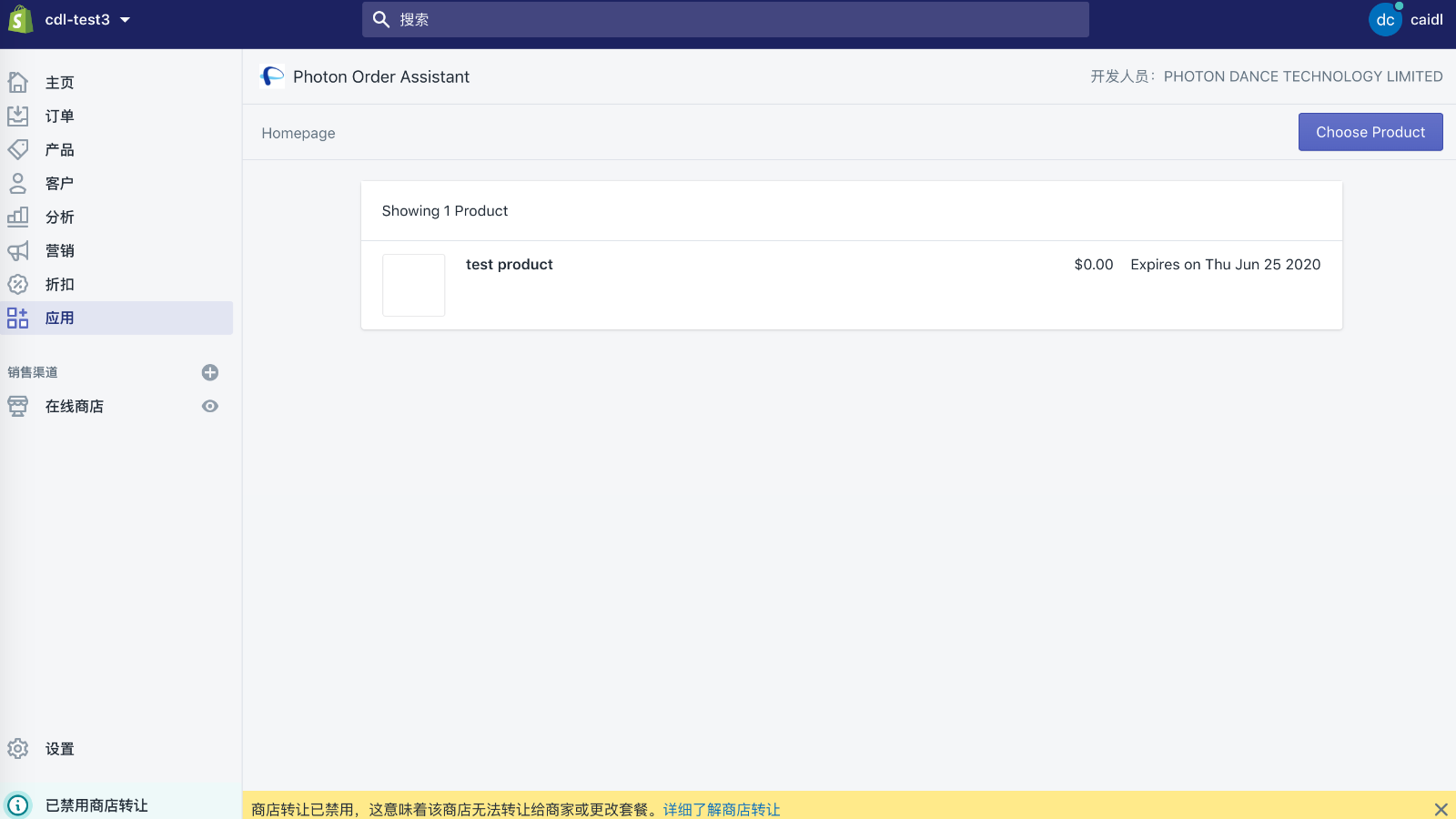
Task: Select the 应用 apps menu item
Action: (116, 318)
